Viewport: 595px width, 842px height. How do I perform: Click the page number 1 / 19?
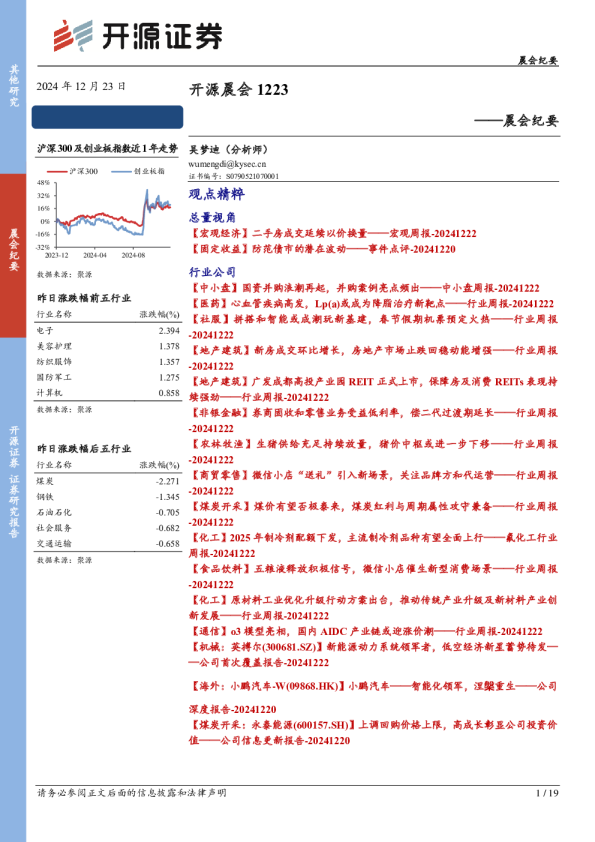click(547, 793)
